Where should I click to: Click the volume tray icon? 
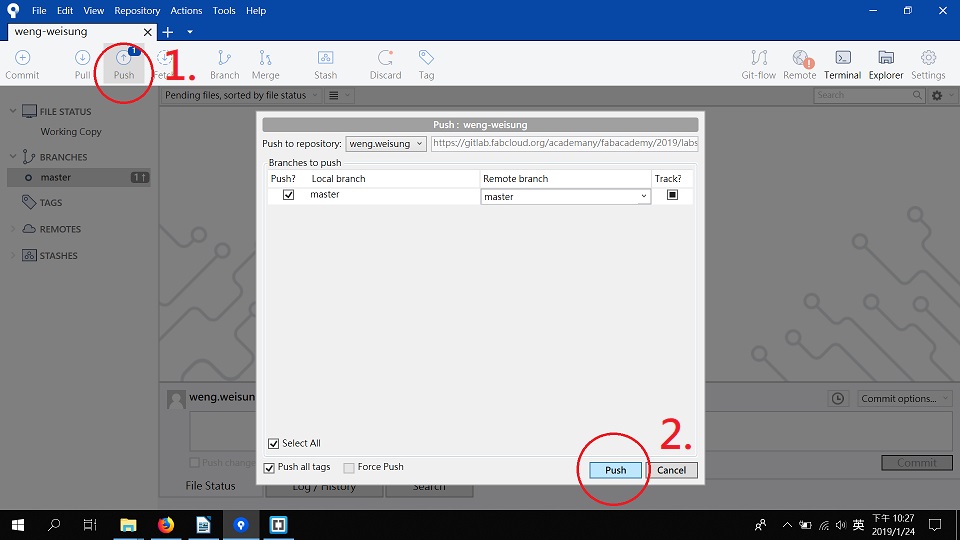(x=841, y=525)
